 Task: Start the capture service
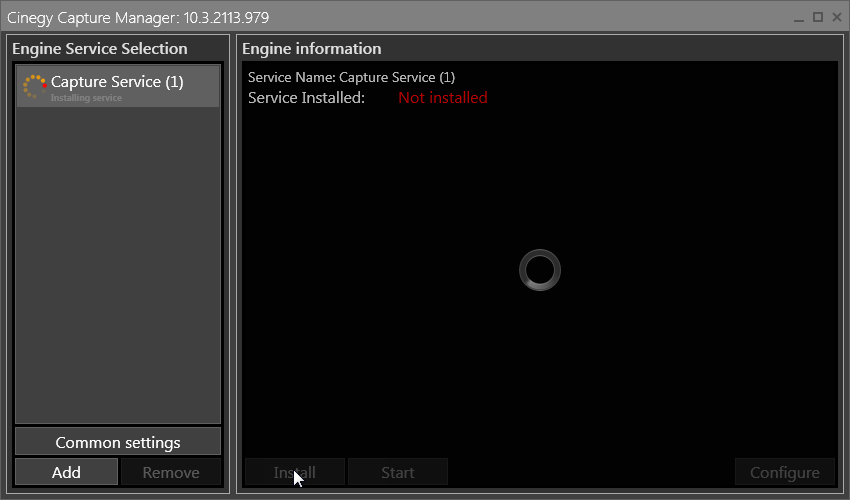(397, 472)
